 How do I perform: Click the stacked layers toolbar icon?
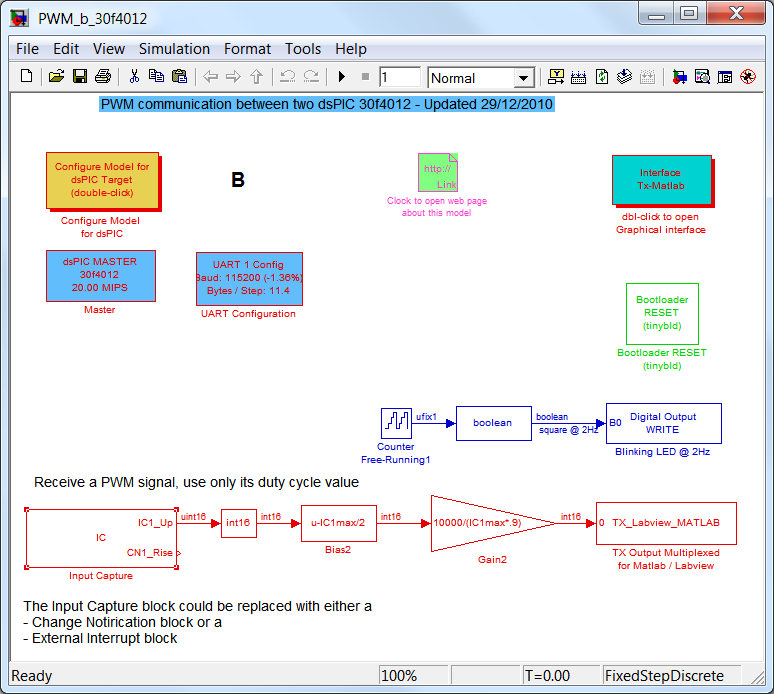624,77
